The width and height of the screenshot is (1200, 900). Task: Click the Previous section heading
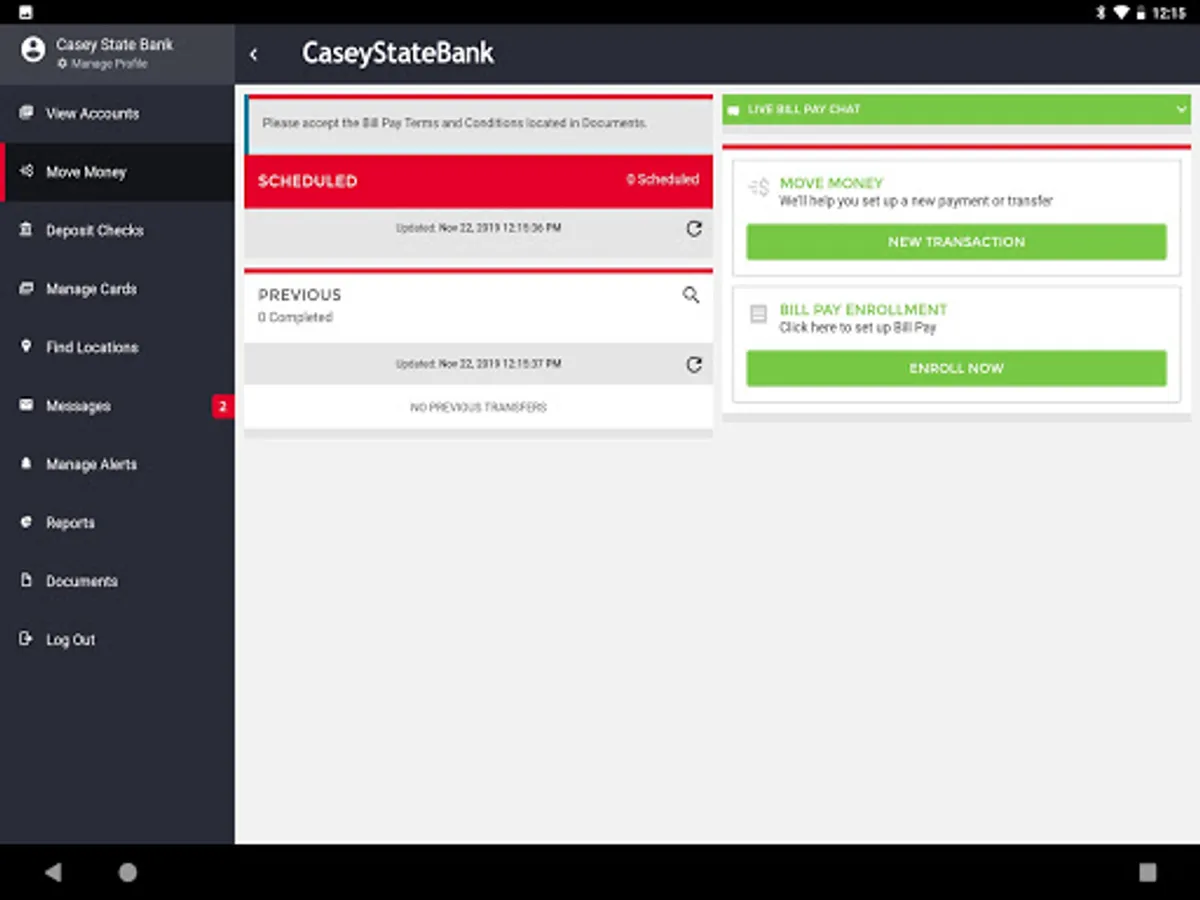300,295
